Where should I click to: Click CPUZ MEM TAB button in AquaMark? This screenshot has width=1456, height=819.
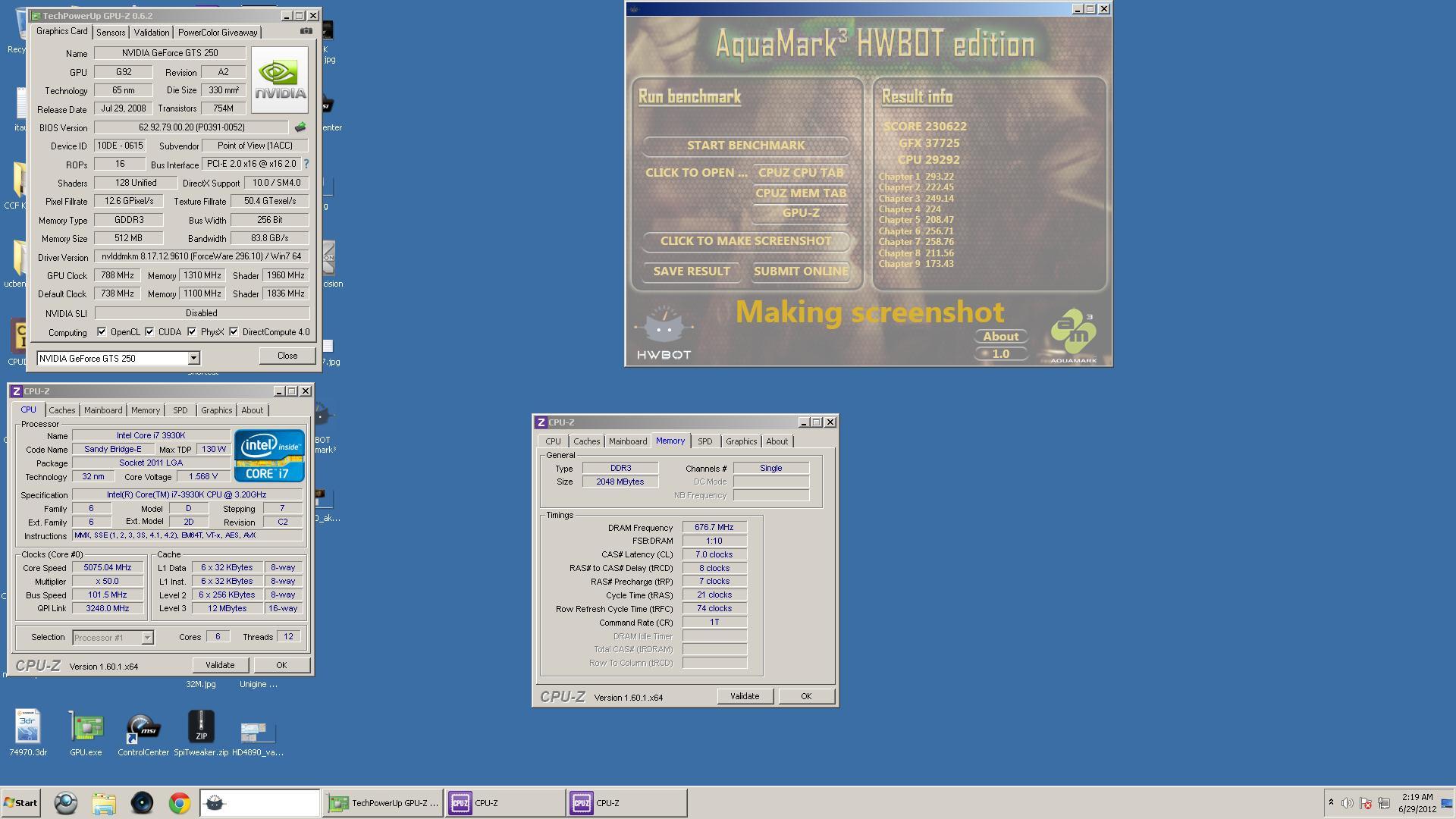[x=801, y=193]
